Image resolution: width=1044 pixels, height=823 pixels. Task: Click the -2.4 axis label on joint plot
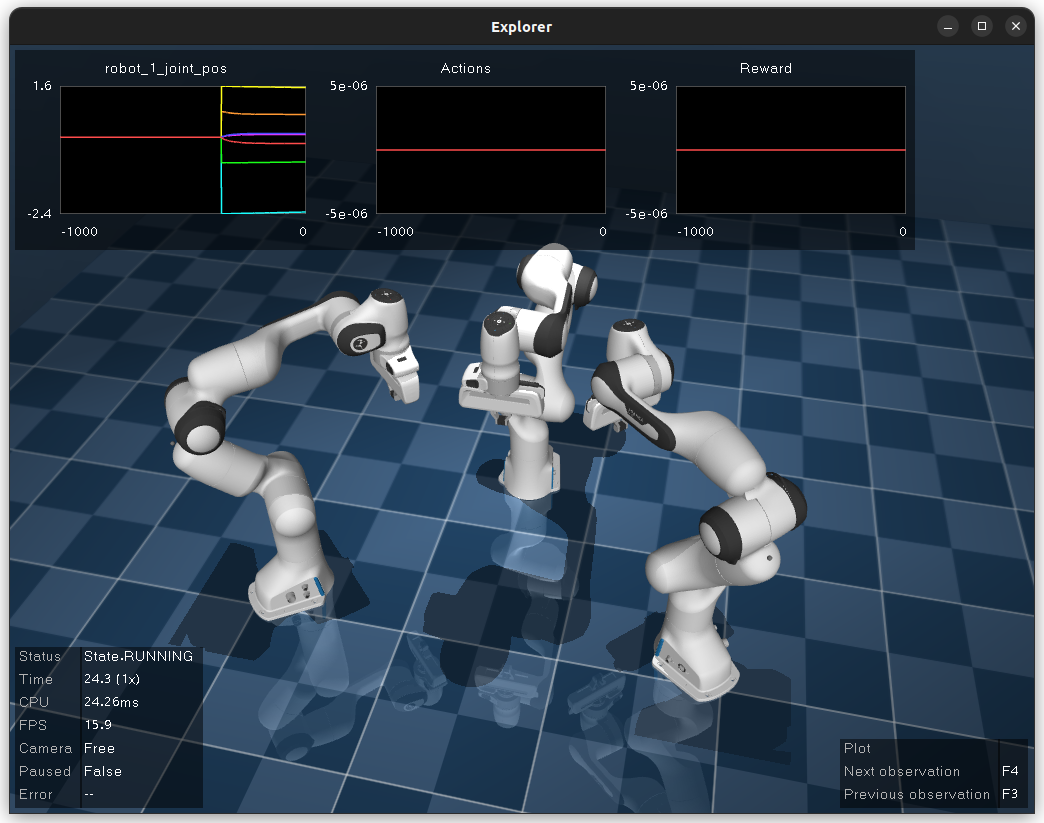point(39,214)
